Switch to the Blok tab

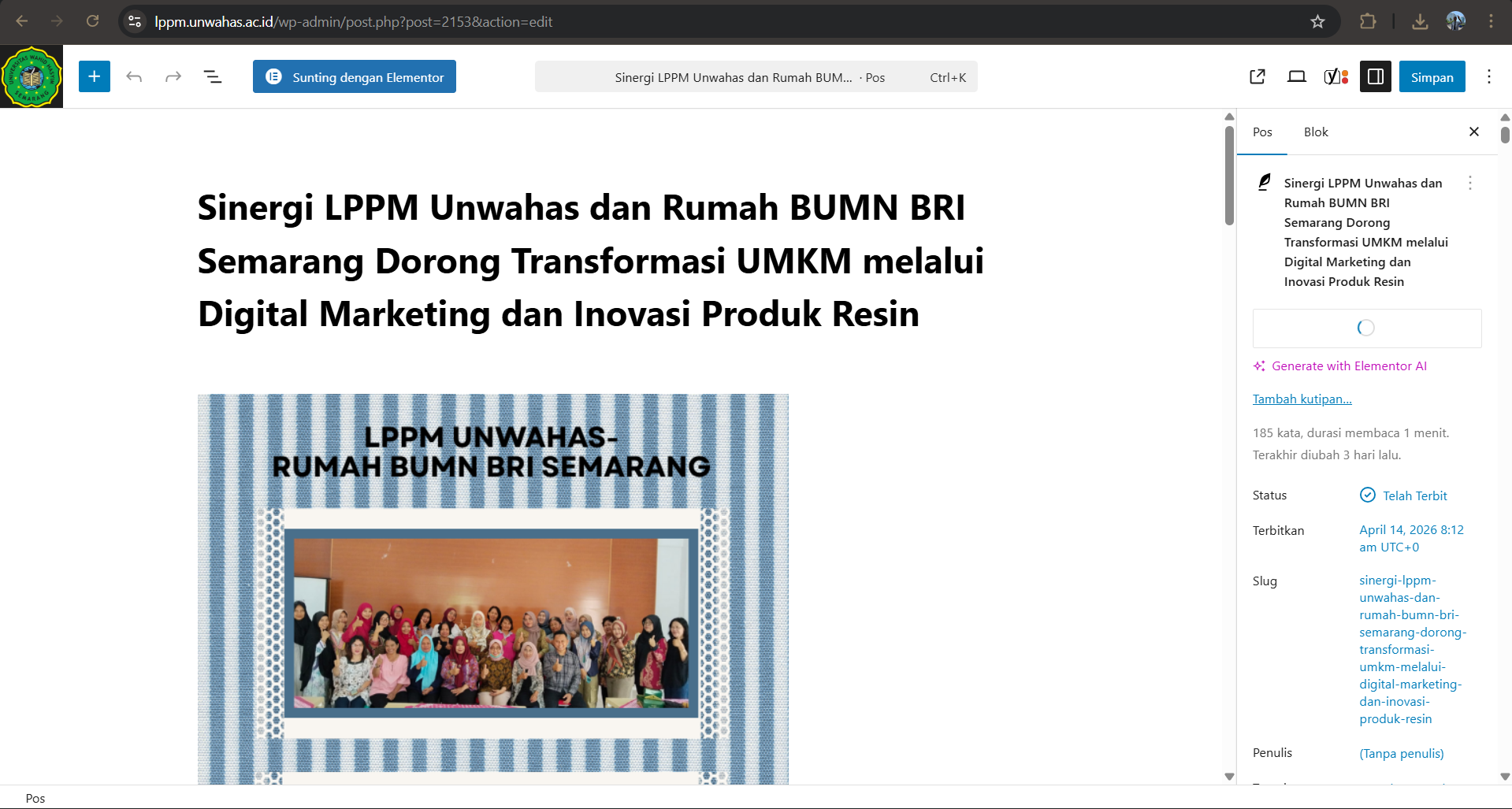pyautogui.click(x=1315, y=132)
